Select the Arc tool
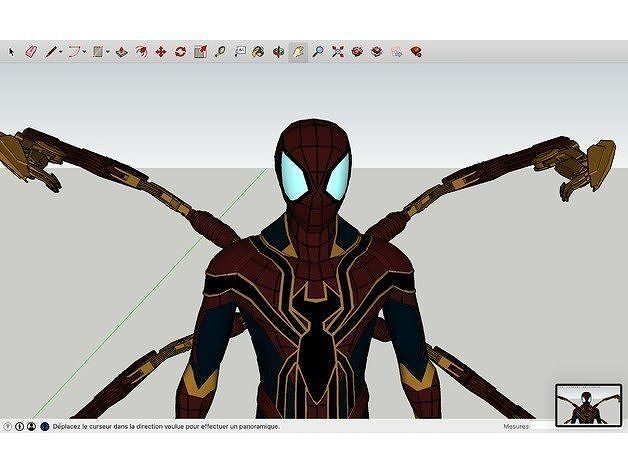 click(74, 52)
